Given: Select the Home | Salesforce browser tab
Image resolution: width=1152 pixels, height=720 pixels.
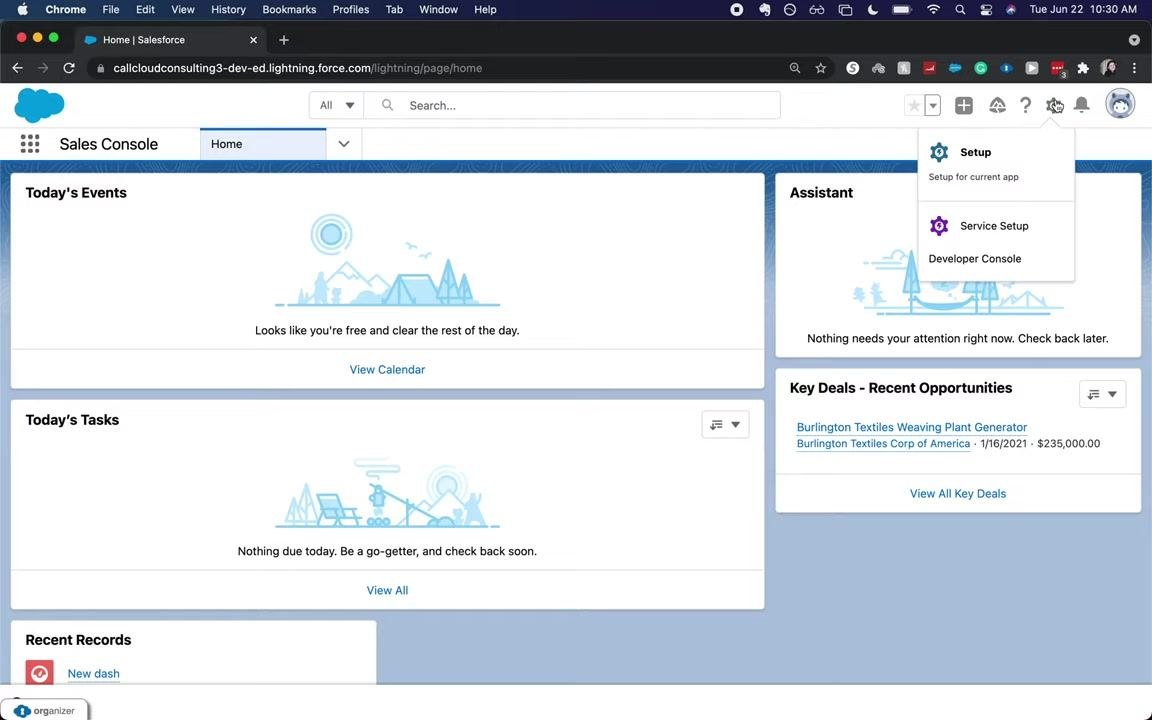Looking at the screenshot, I should pyautogui.click(x=171, y=40).
